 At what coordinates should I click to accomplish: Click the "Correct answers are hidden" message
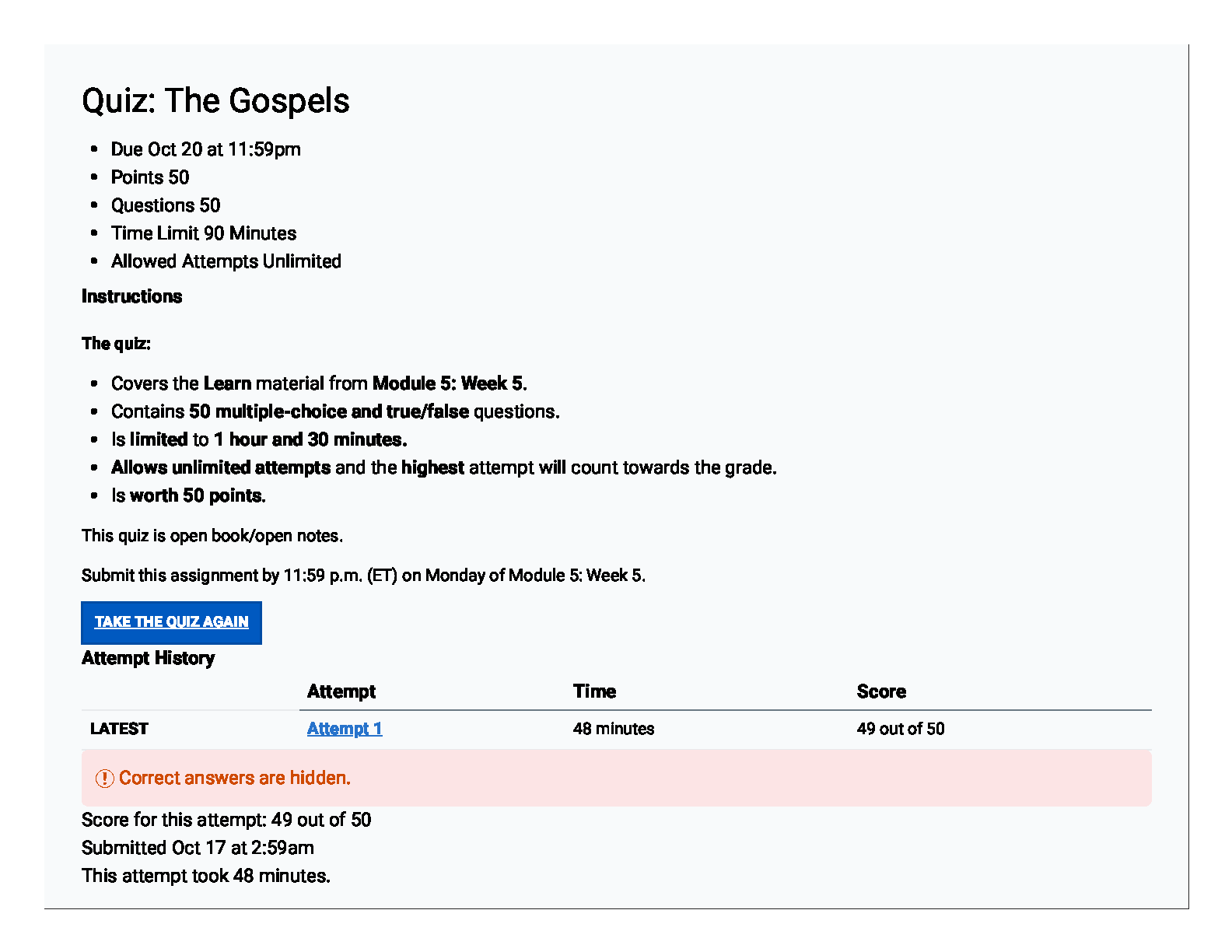tap(234, 778)
